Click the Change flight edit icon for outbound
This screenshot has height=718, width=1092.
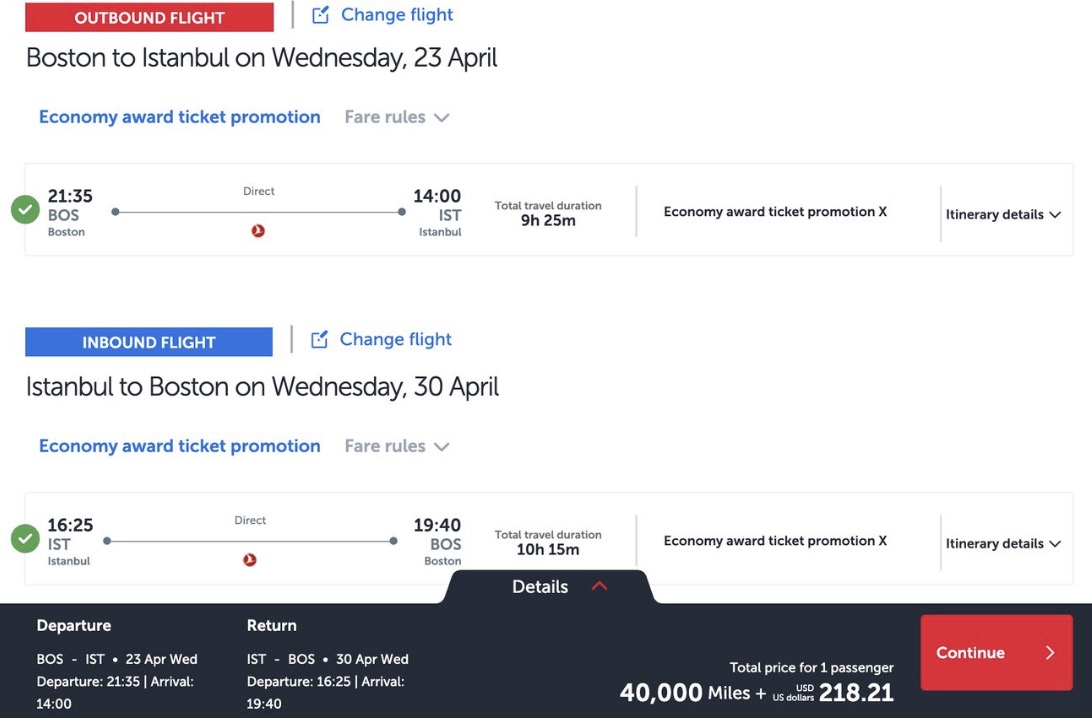(x=320, y=14)
